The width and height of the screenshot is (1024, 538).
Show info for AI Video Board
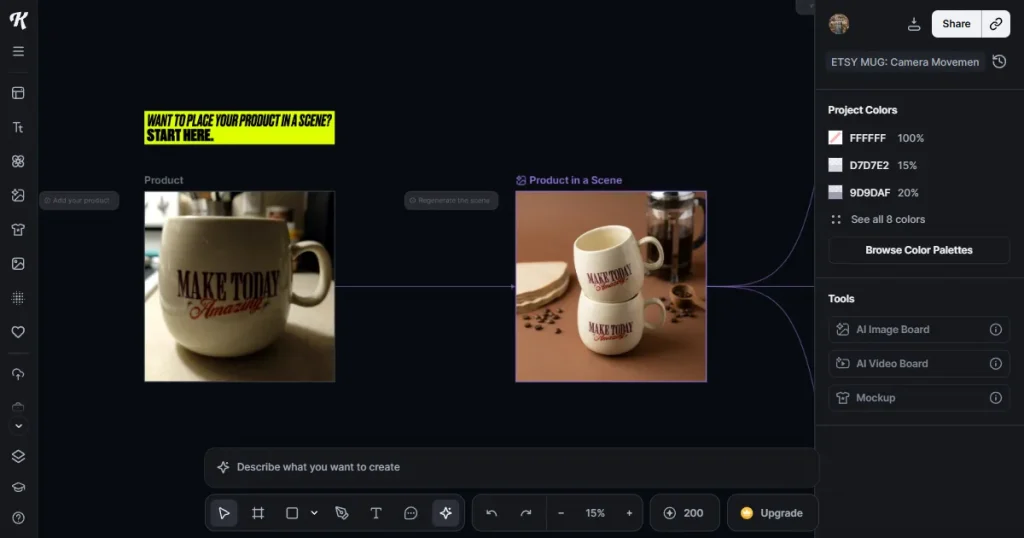coord(995,364)
